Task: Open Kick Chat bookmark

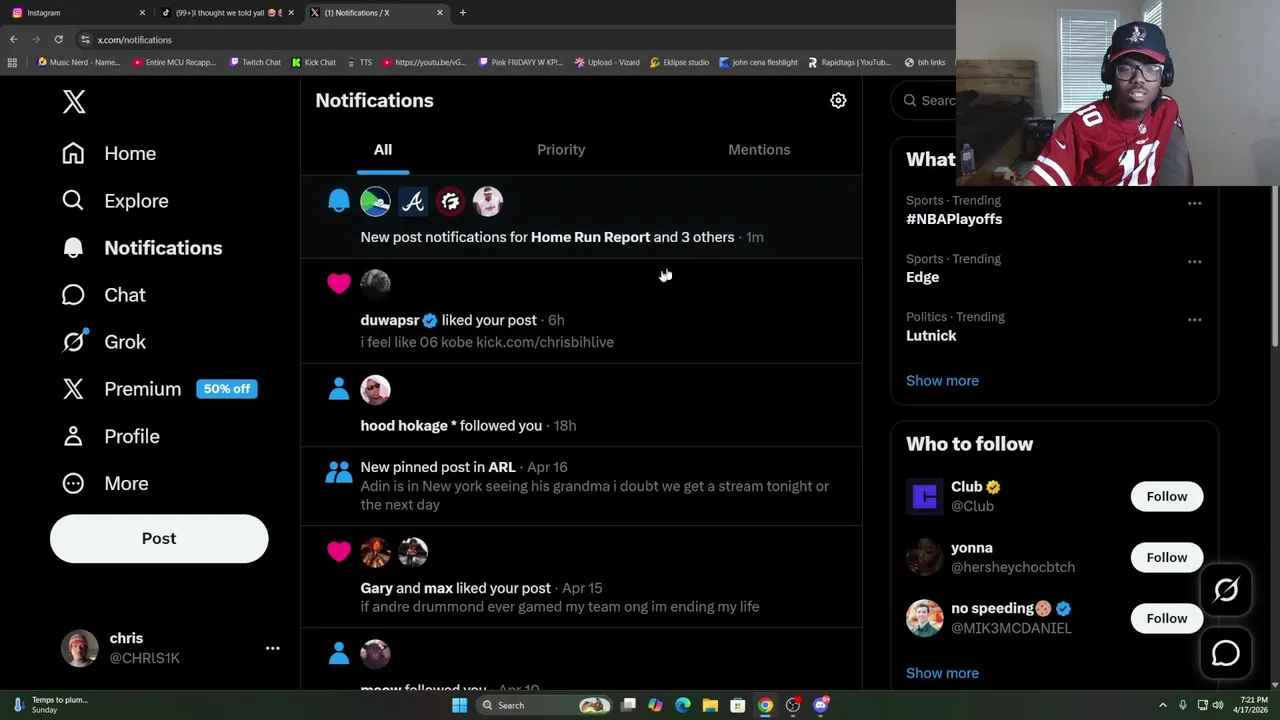Action: click(x=314, y=62)
